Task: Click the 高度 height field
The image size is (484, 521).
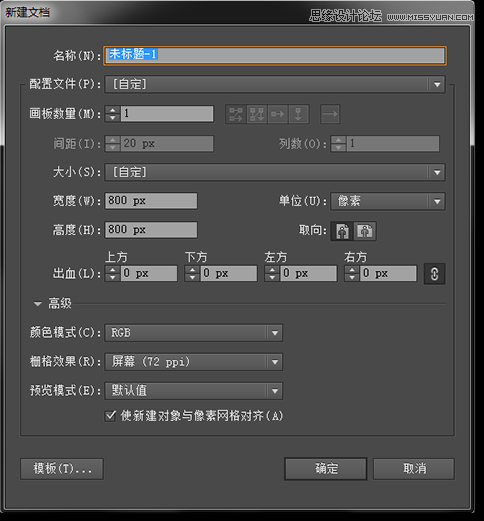Action: [151, 230]
